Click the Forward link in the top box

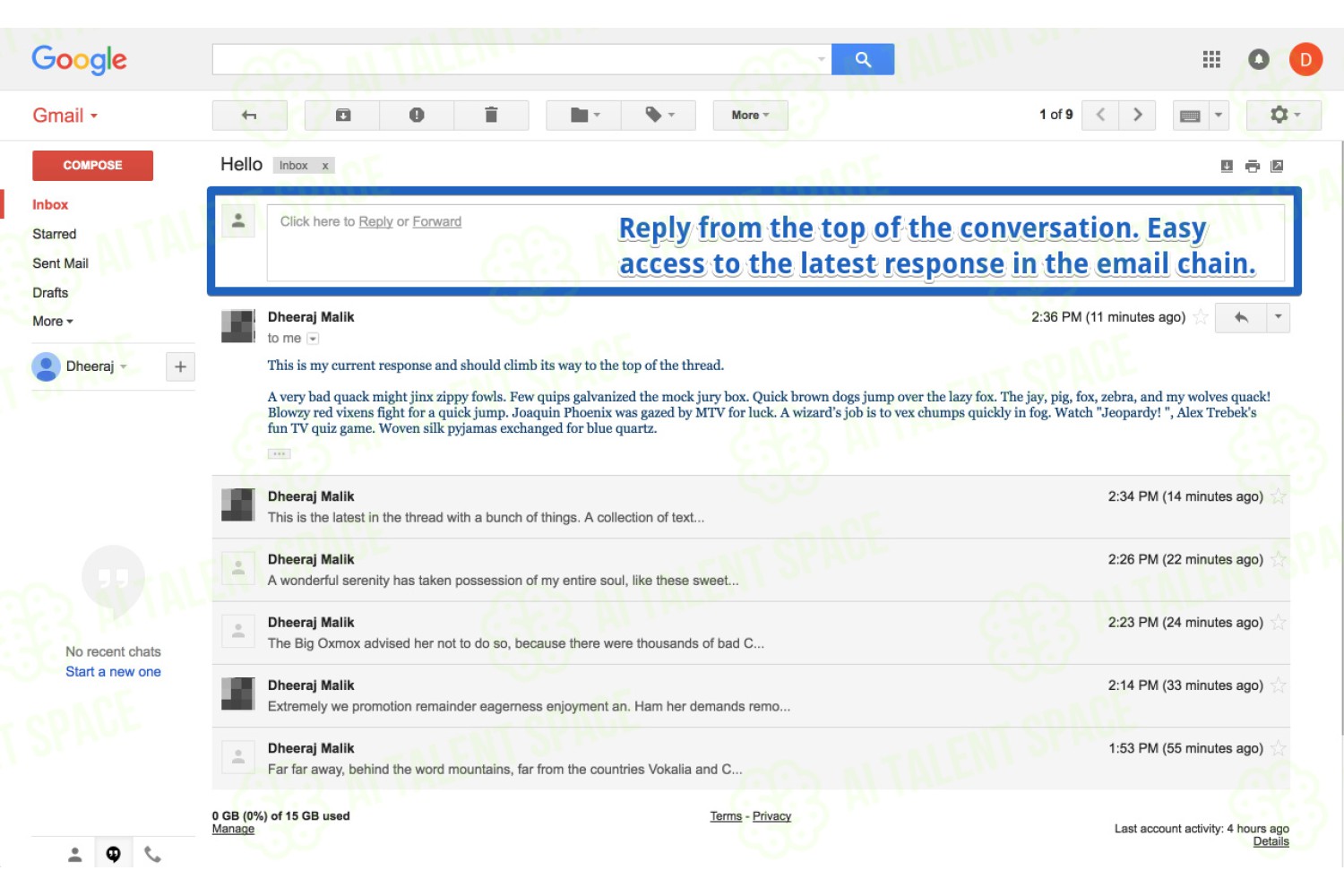437,221
